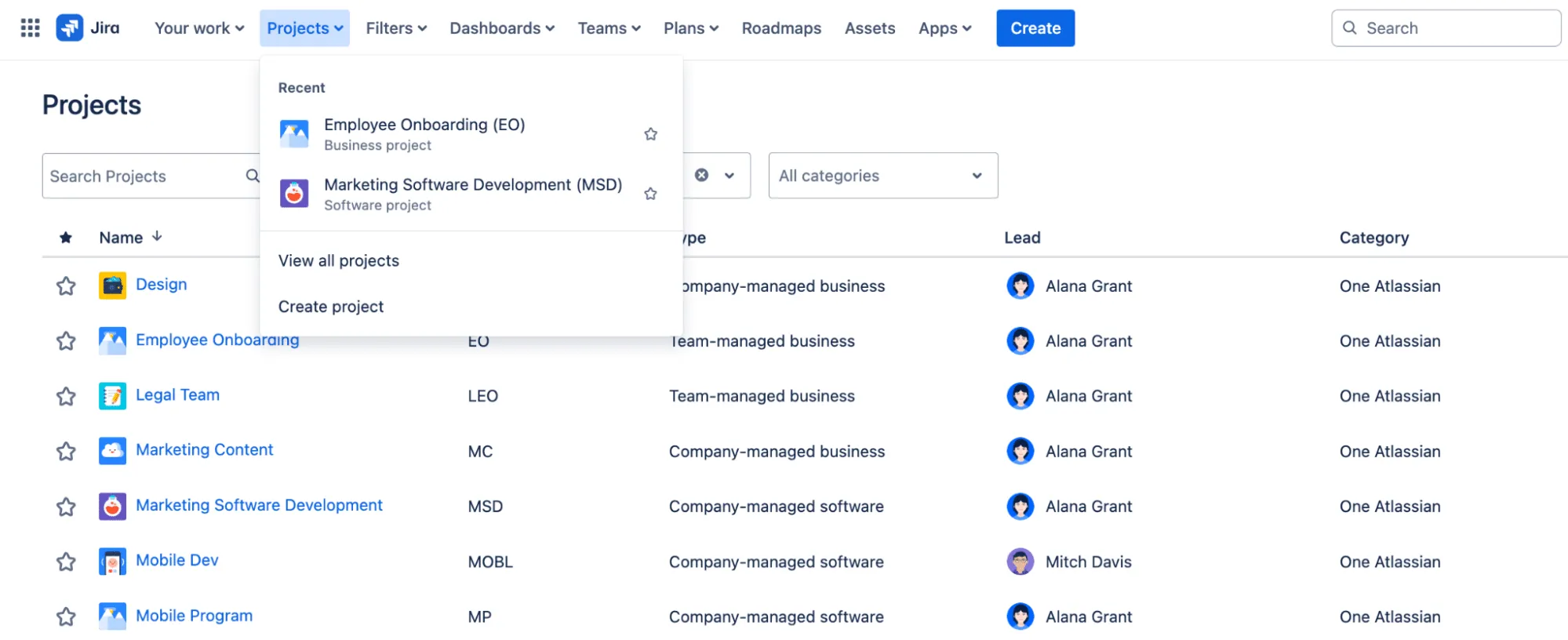Star Employee Onboarding in the Recent list

pyautogui.click(x=650, y=134)
